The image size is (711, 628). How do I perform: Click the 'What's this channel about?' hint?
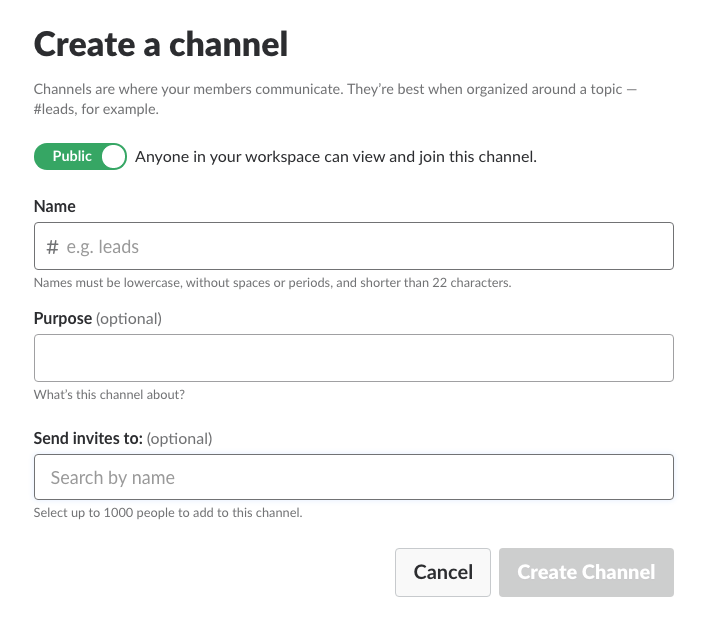point(109,395)
